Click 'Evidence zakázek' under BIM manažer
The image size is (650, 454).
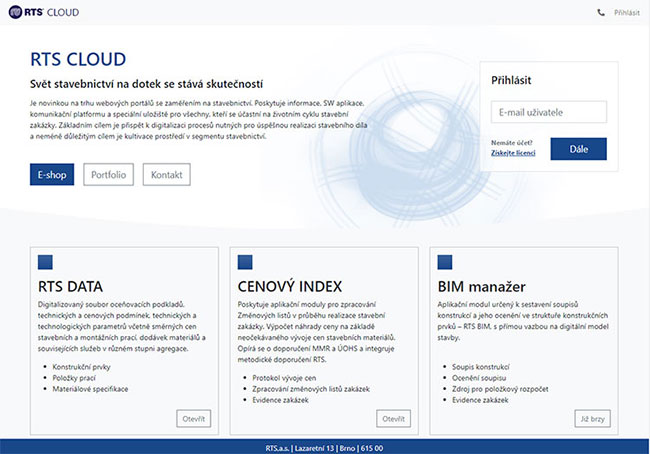coord(480,401)
